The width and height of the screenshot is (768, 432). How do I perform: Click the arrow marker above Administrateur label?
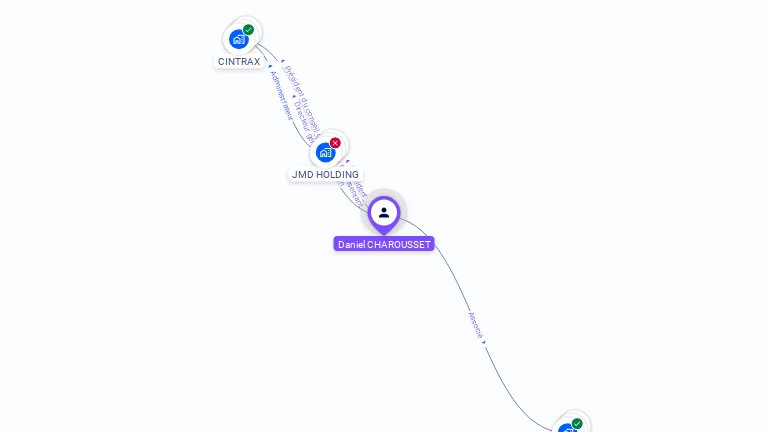click(x=270, y=66)
